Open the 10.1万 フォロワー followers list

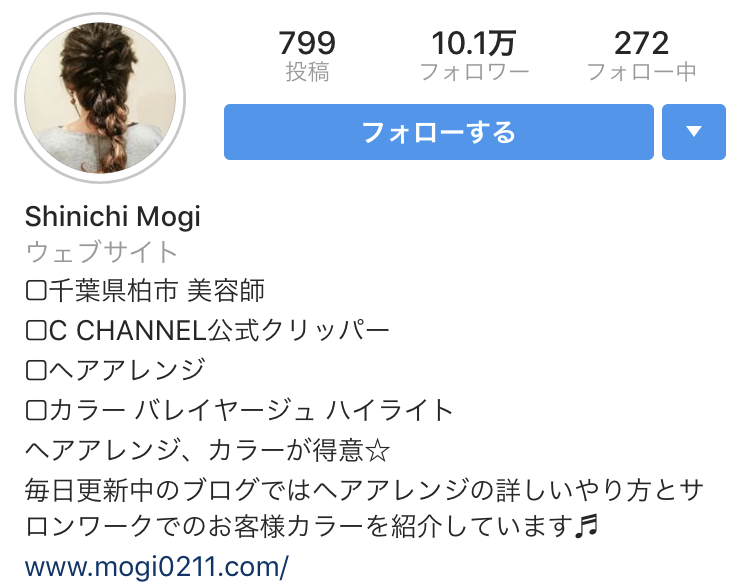pos(474,55)
